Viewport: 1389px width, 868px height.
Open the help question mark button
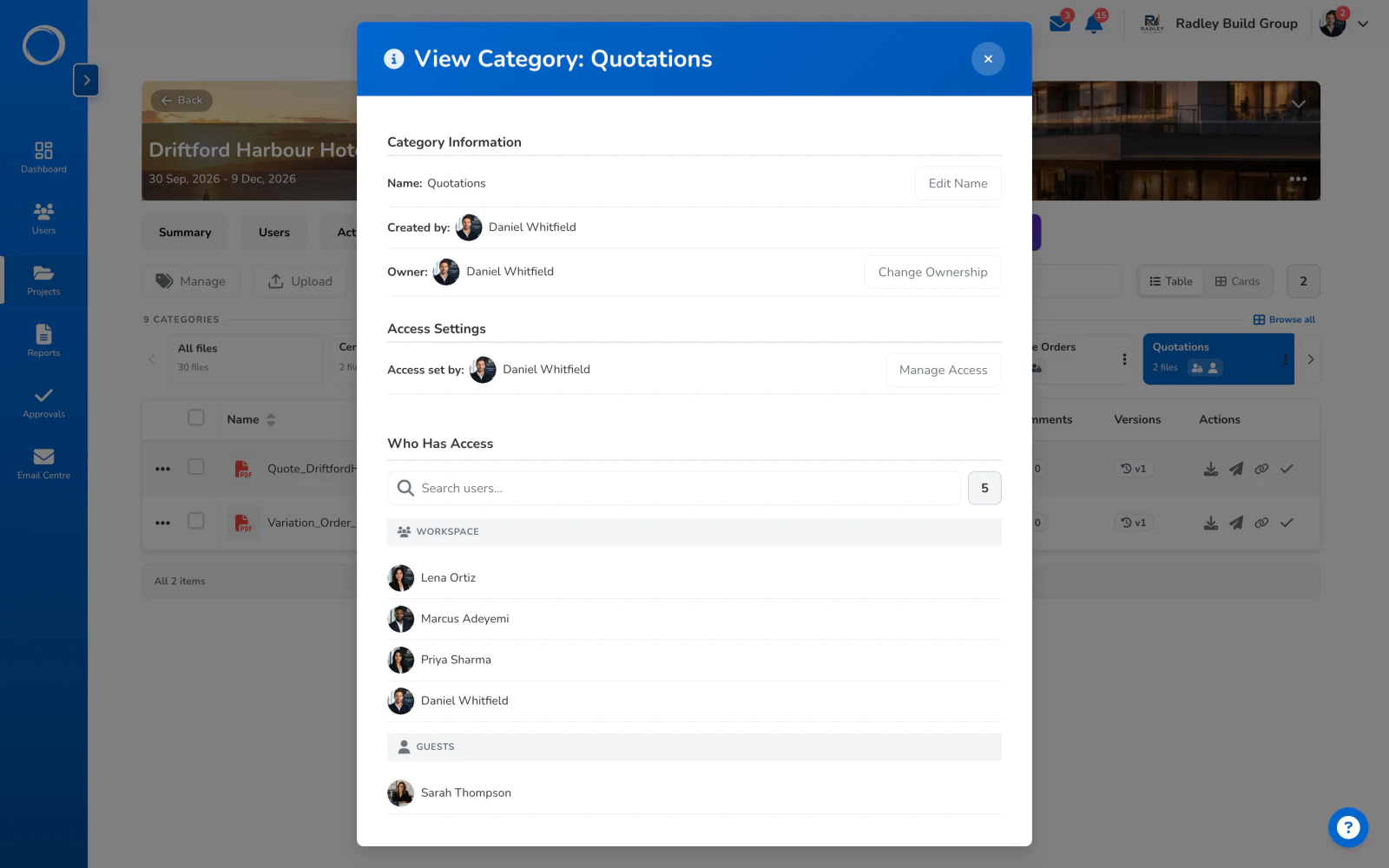point(1347,827)
